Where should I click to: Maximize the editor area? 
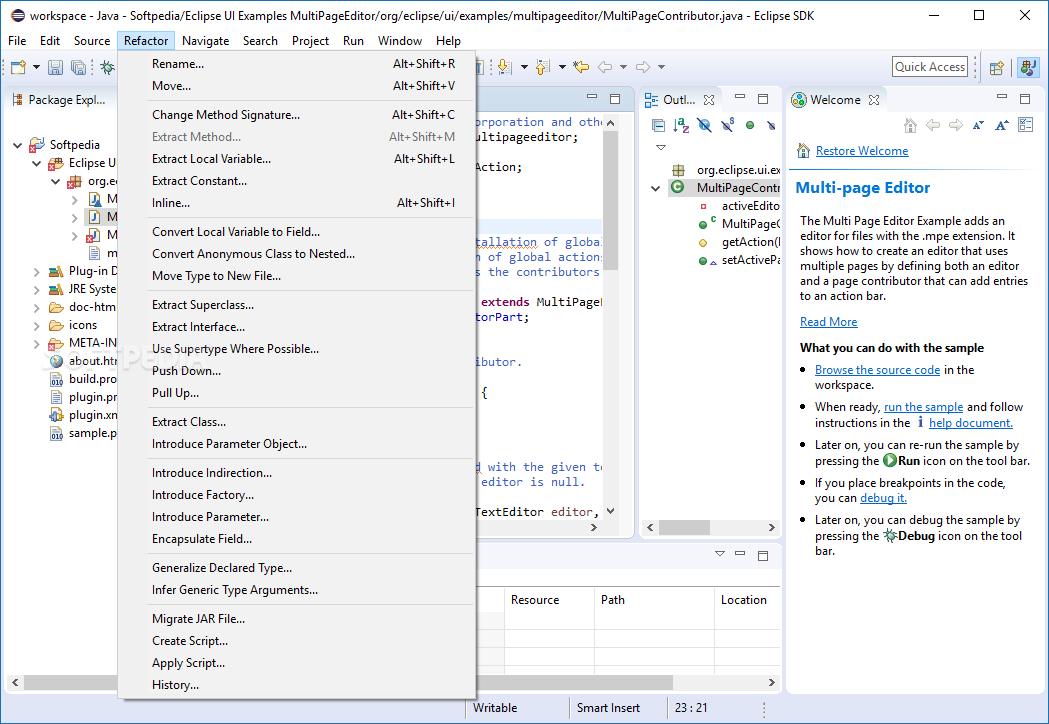pyautogui.click(x=615, y=99)
